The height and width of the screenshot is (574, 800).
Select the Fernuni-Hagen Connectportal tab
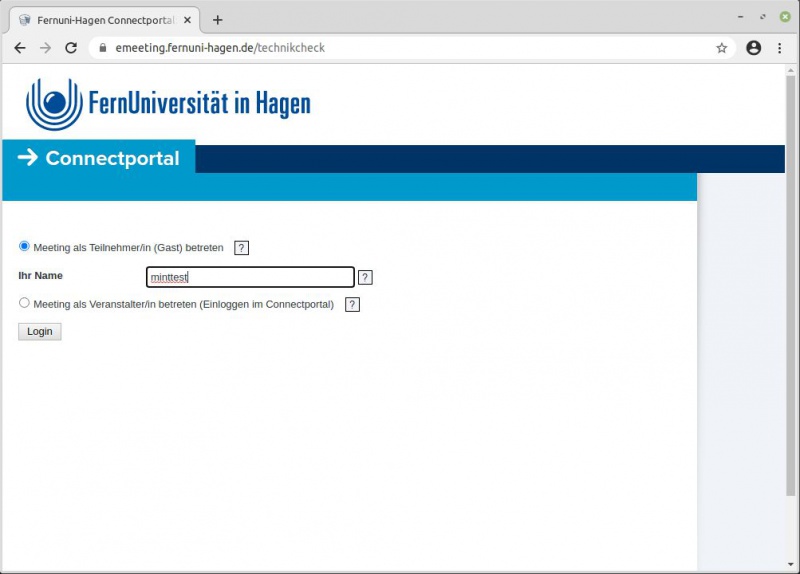coord(105,20)
